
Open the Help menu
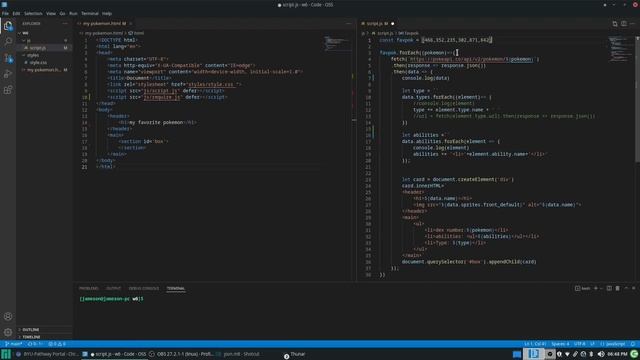[x=107, y=13]
